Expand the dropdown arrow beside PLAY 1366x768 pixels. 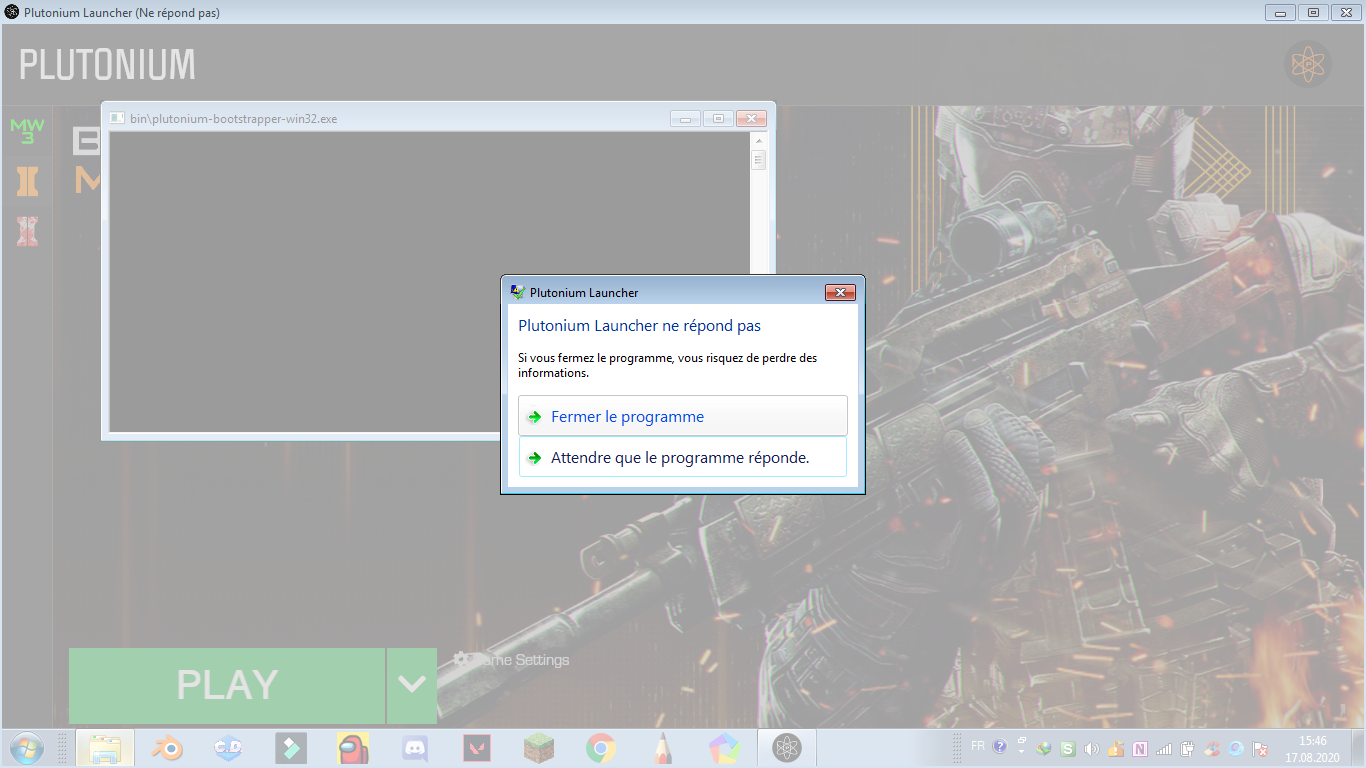pos(412,685)
